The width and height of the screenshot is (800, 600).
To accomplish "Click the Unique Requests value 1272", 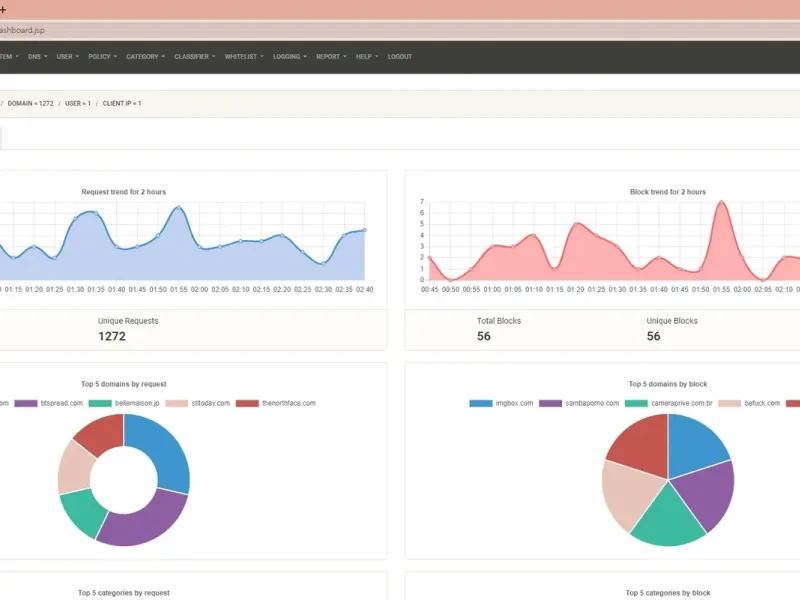I will point(112,336).
